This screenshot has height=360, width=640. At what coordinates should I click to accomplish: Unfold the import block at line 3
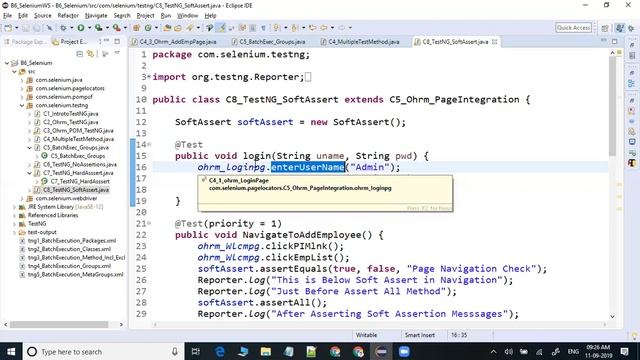(x=149, y=76)
